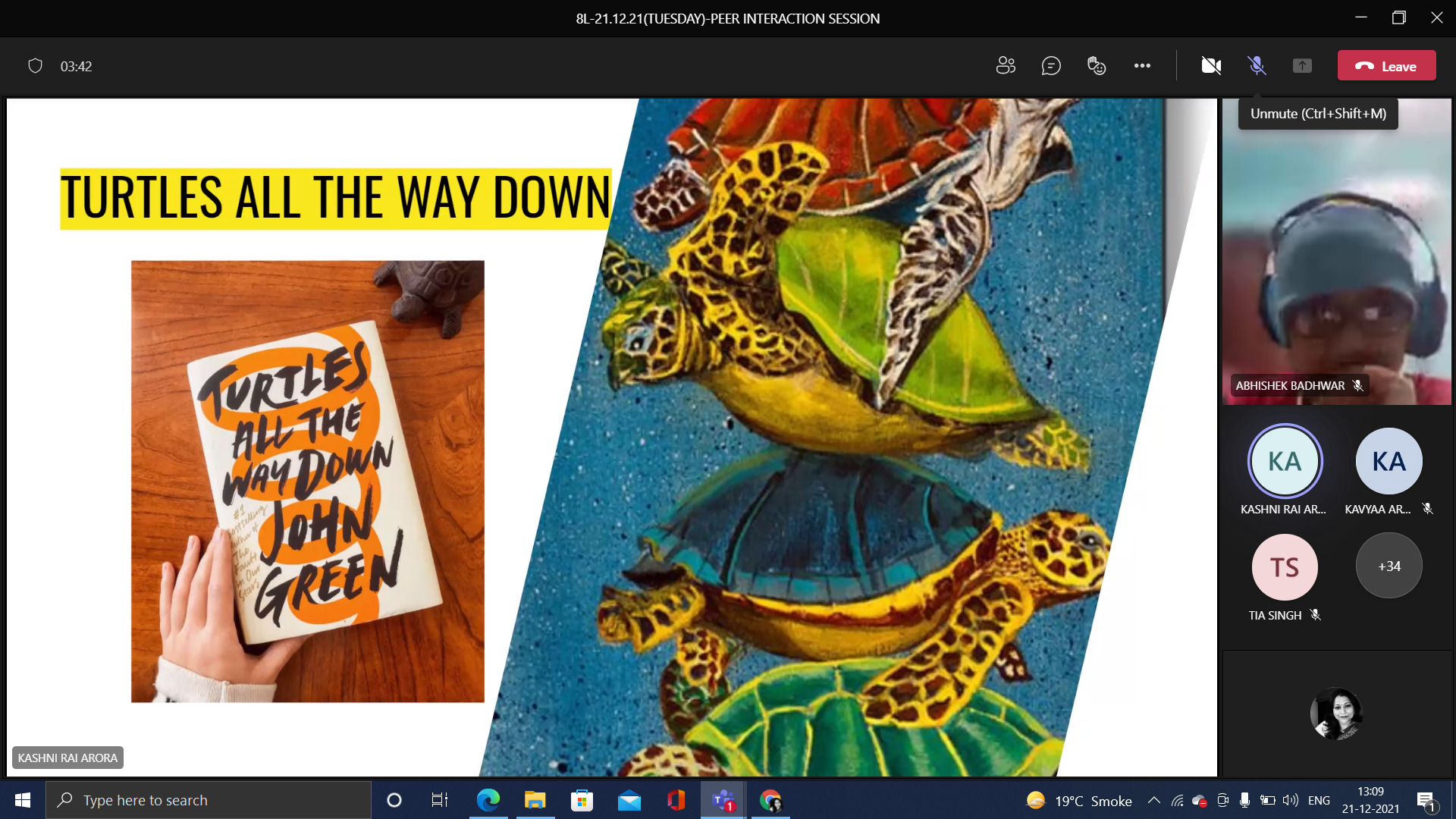Open the participants panel

(1006, 66)
